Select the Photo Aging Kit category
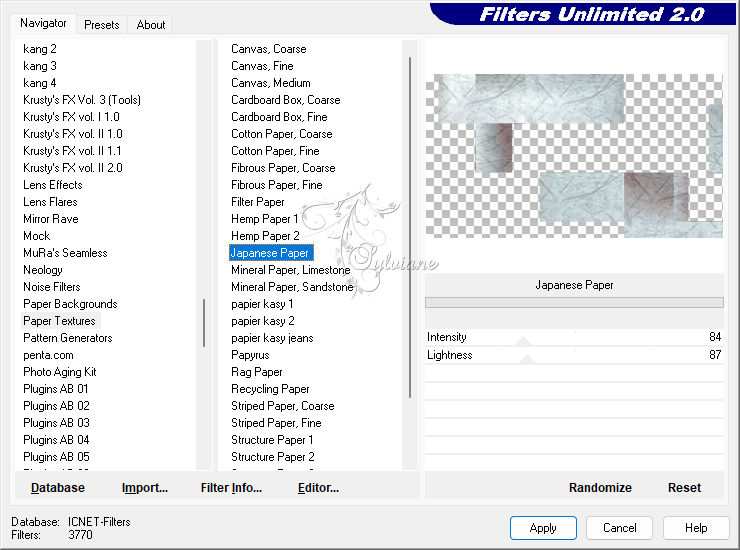This screenshot has height=550, width=740. (59, 372)
